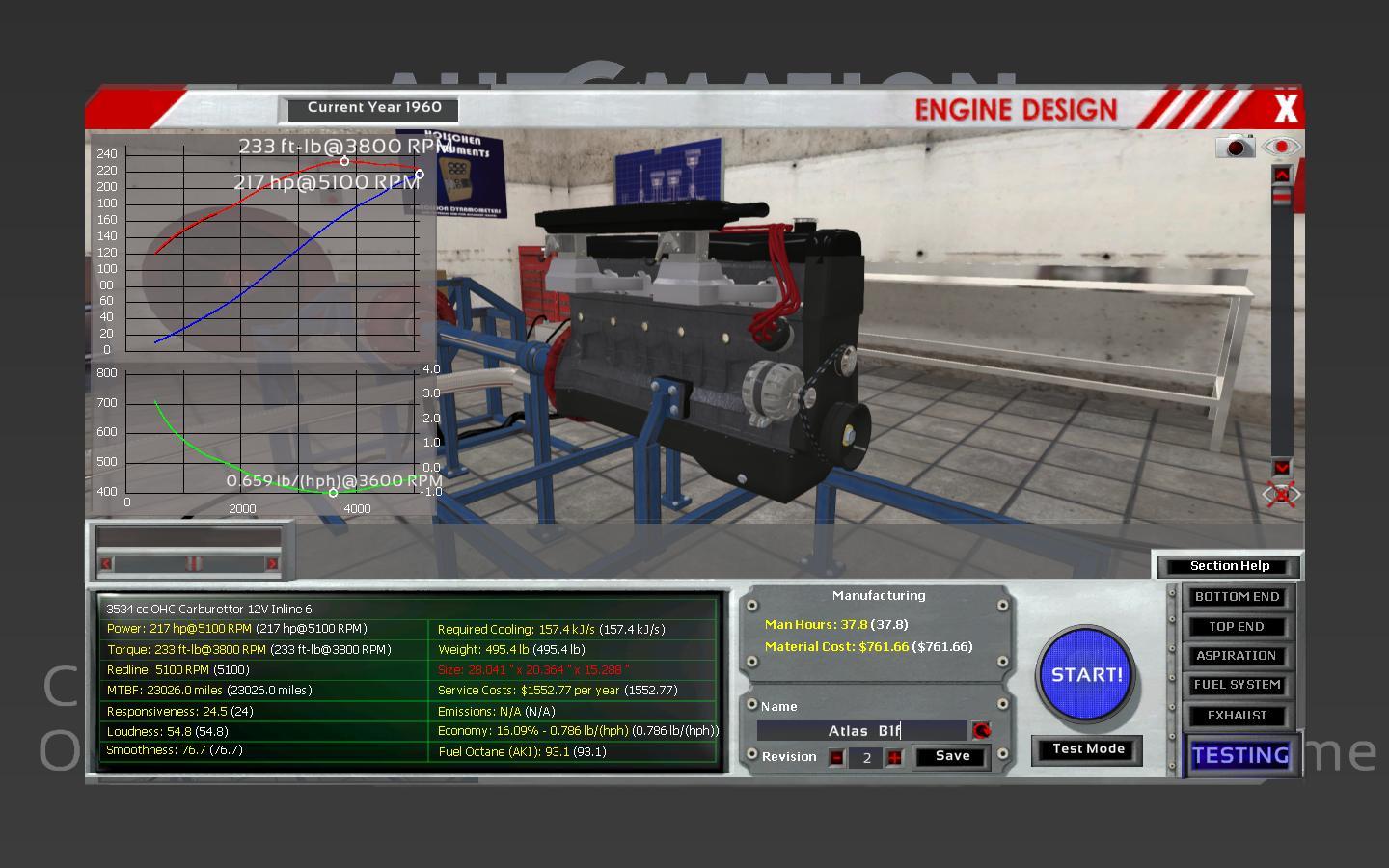Close the Engine Design window
Image resolution: width=1389 pixels, height=868 pixels.
click(1286, 109)
